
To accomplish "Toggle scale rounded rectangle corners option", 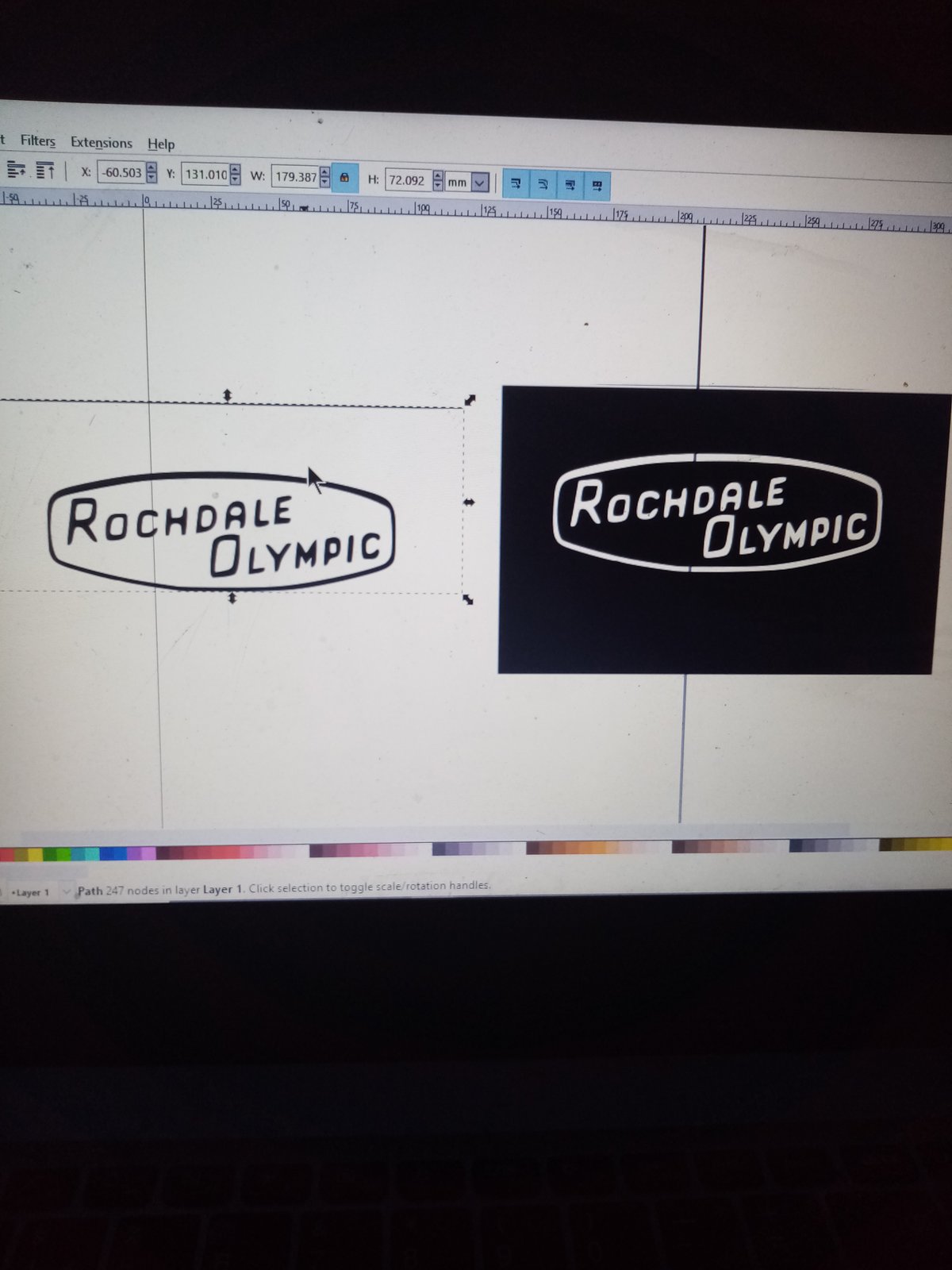I will click(x=543, y=184).
